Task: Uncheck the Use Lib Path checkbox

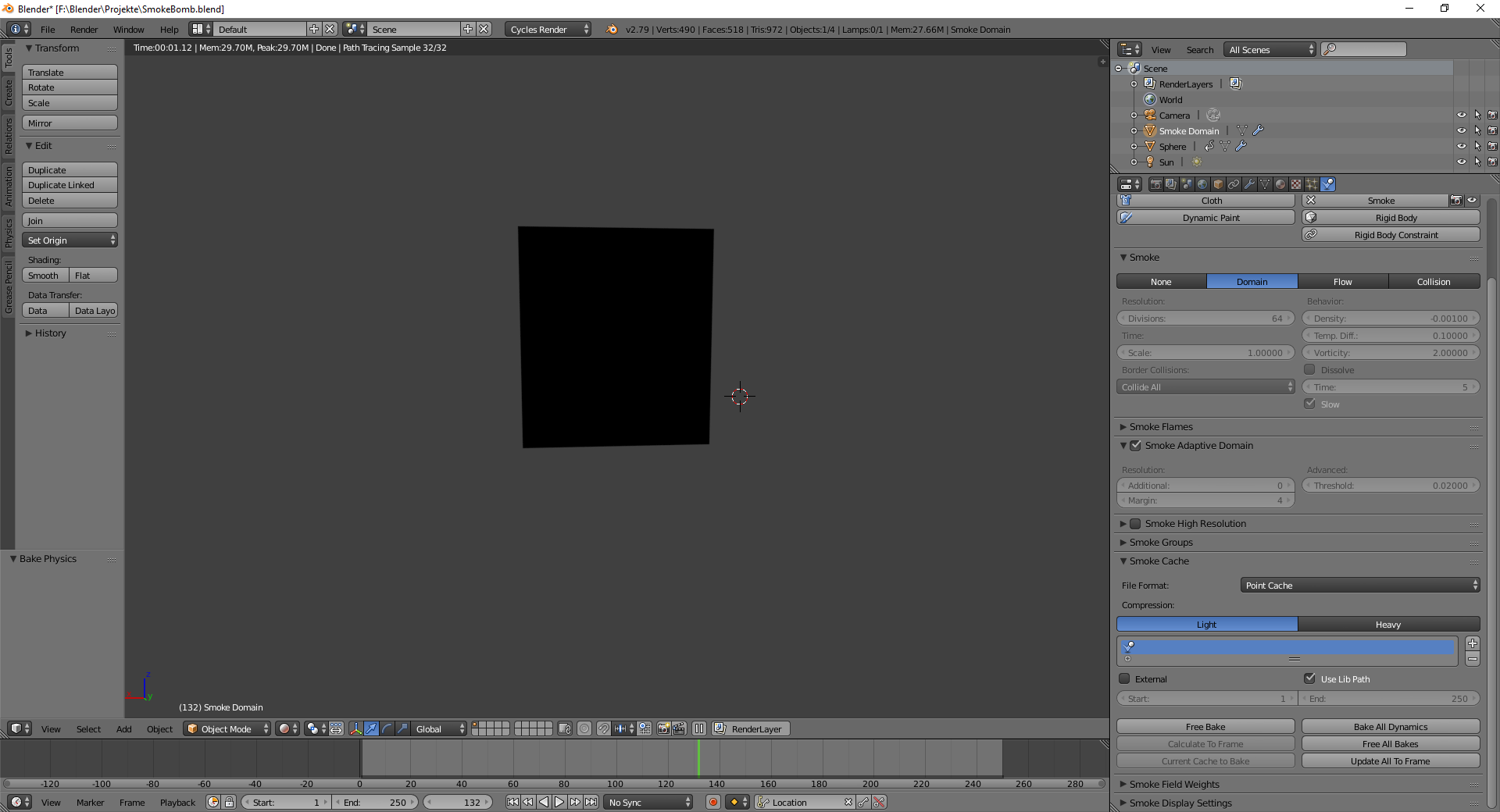Action: 1310,678
